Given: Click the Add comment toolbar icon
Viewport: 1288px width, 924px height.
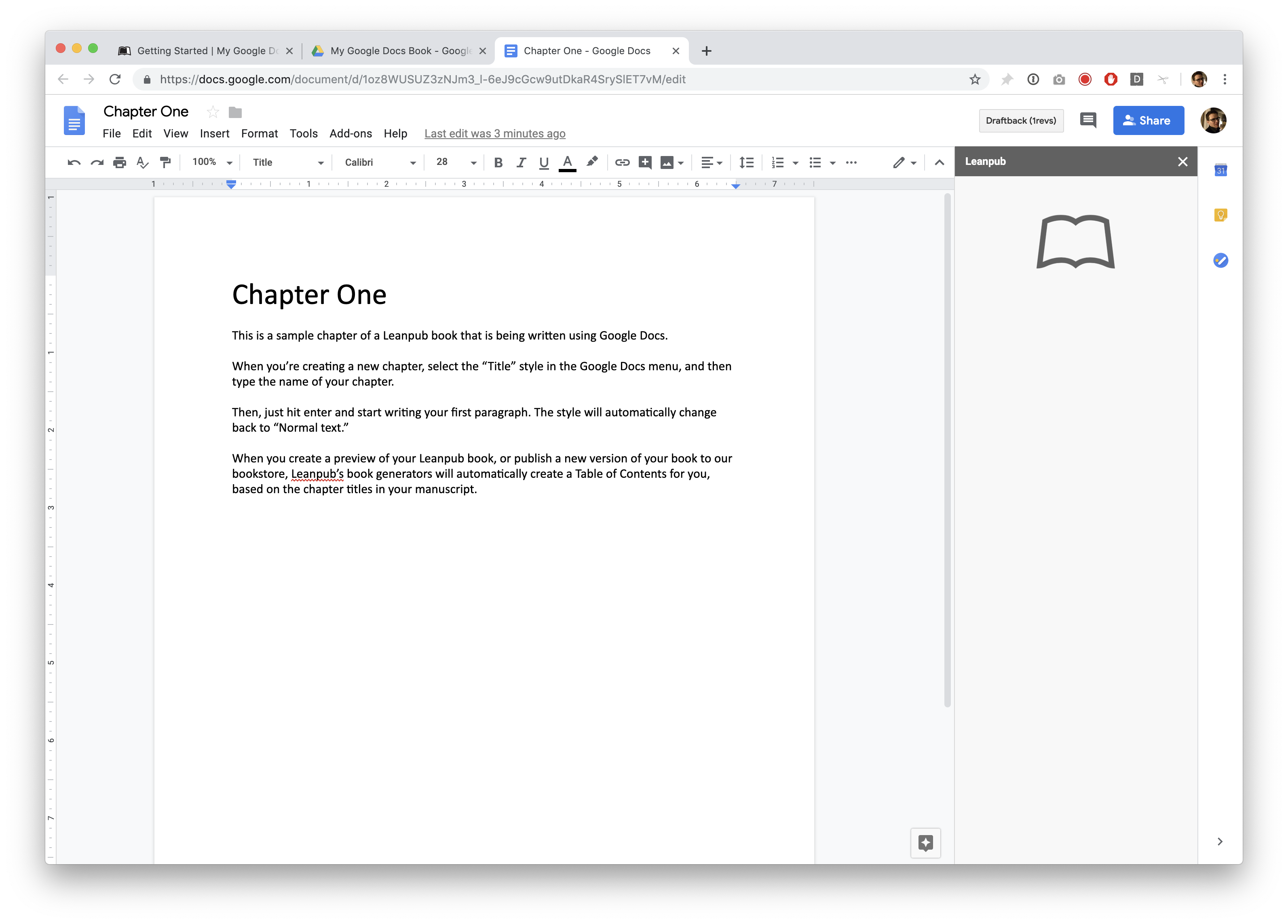Looking at the screenshot, I should click(x=644, y=162).
